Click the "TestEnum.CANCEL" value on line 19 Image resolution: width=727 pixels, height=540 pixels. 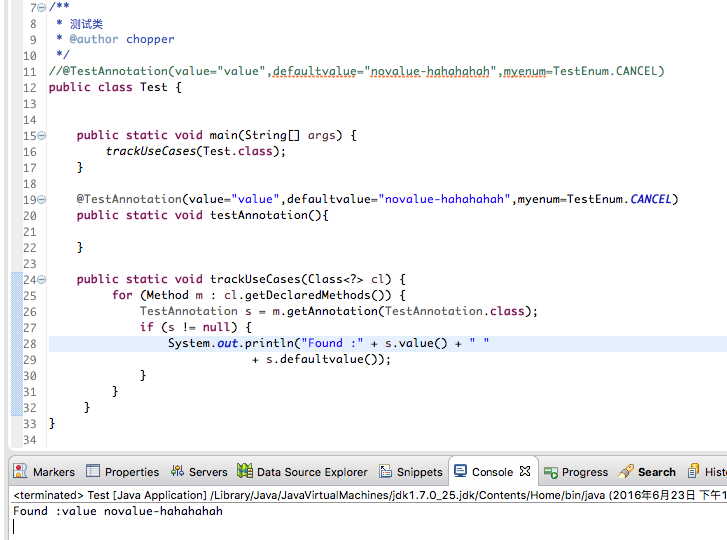tap(619, 199)
